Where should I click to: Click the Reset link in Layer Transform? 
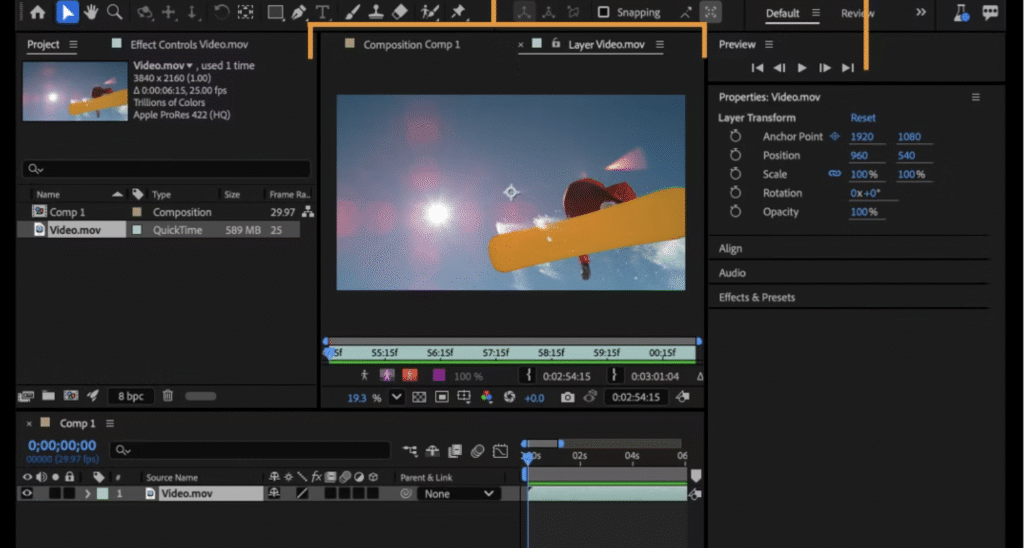863,118
